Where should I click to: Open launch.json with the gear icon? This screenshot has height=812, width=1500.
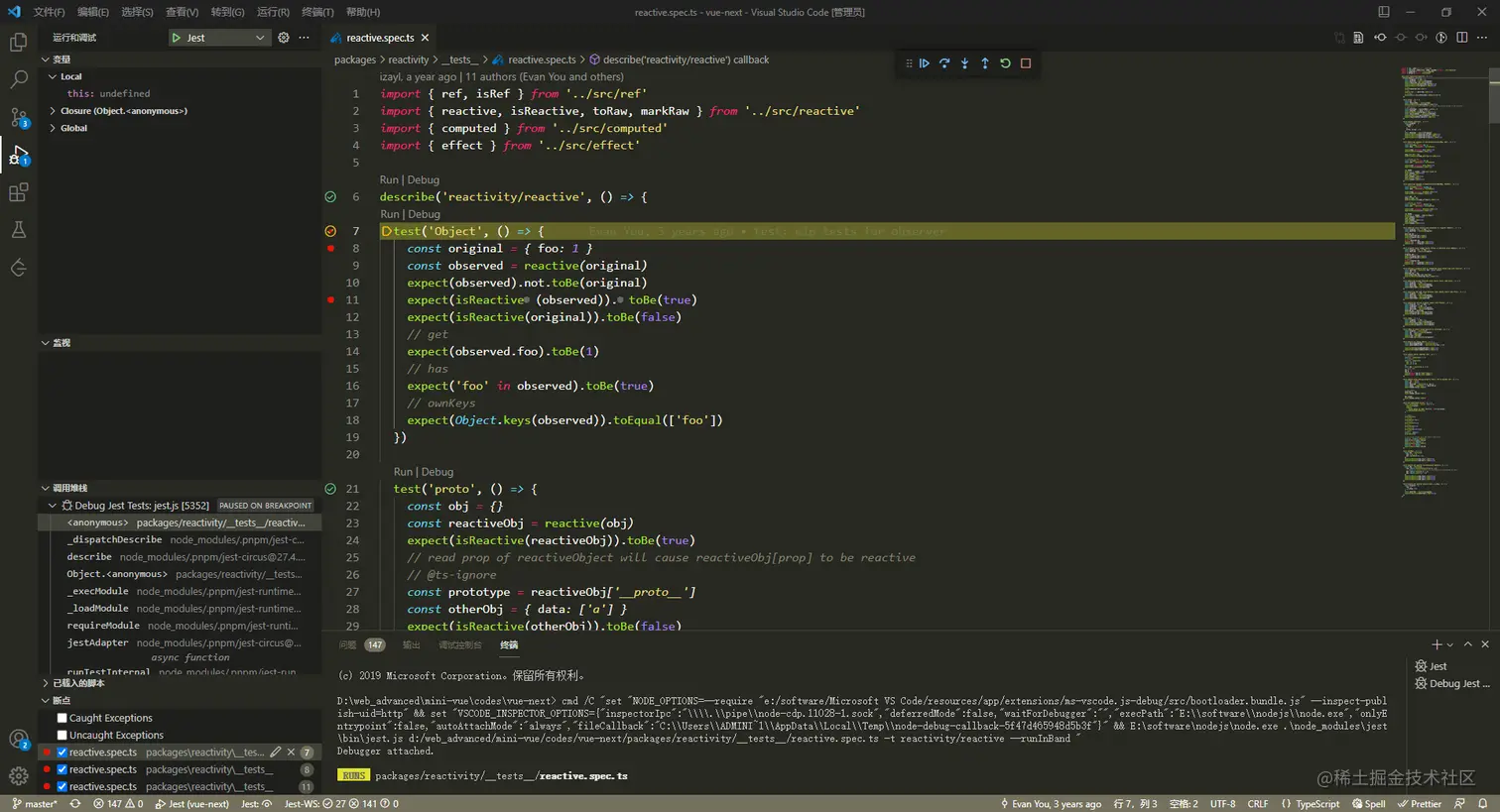coord(284,38)
